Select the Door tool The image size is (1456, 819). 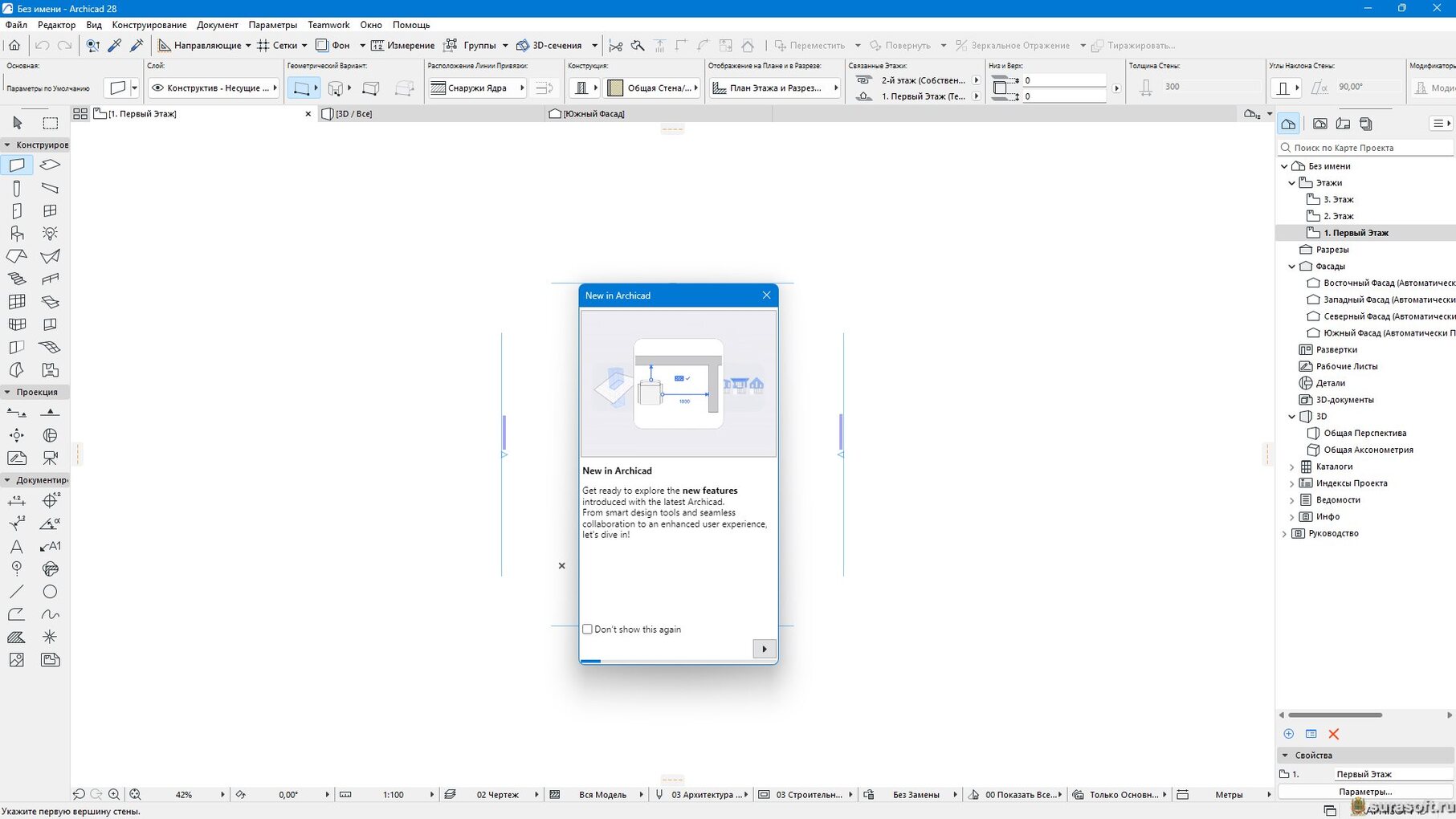click(17, 210)
